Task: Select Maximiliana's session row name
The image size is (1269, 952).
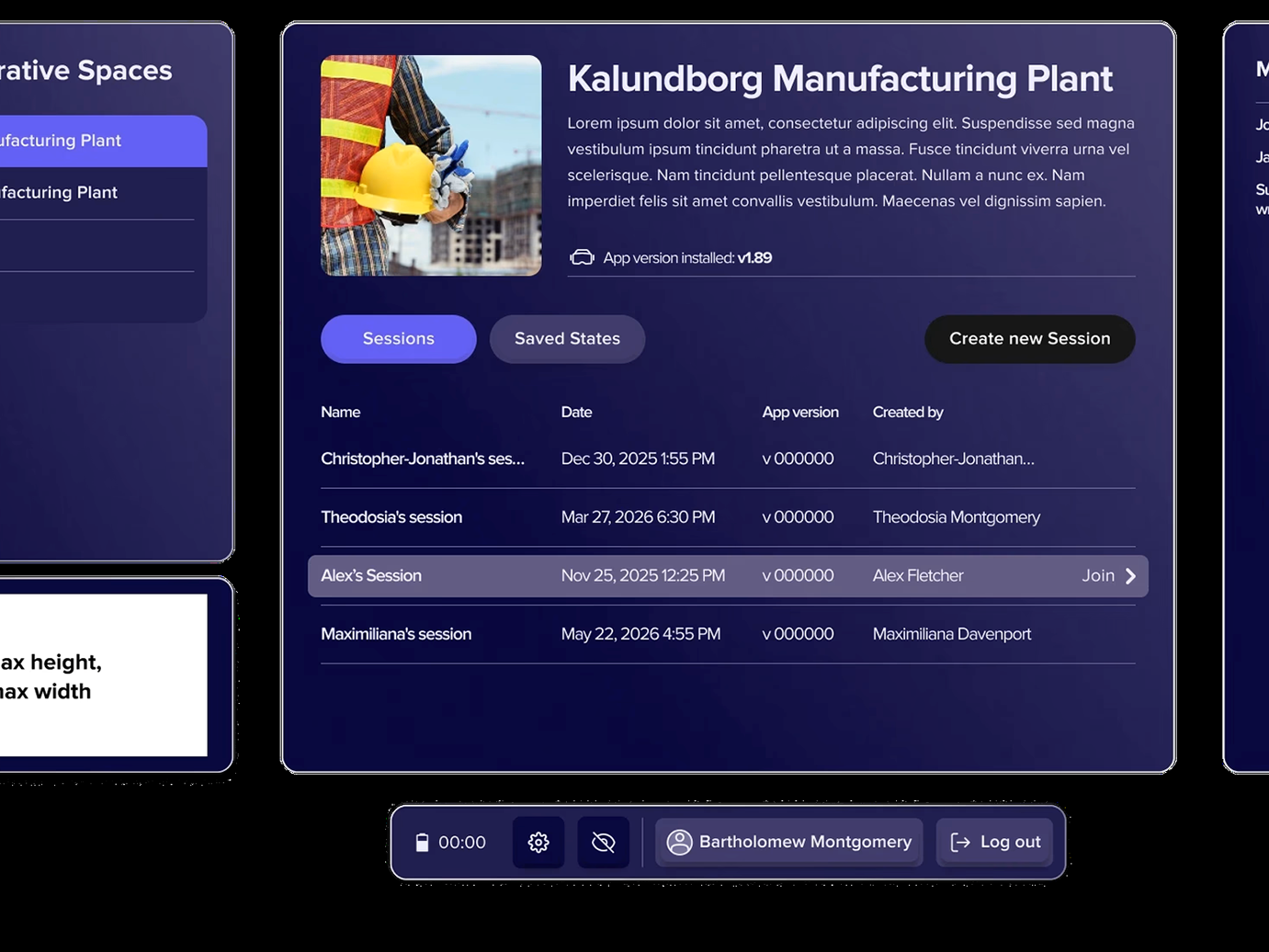Action: [396, 634]
